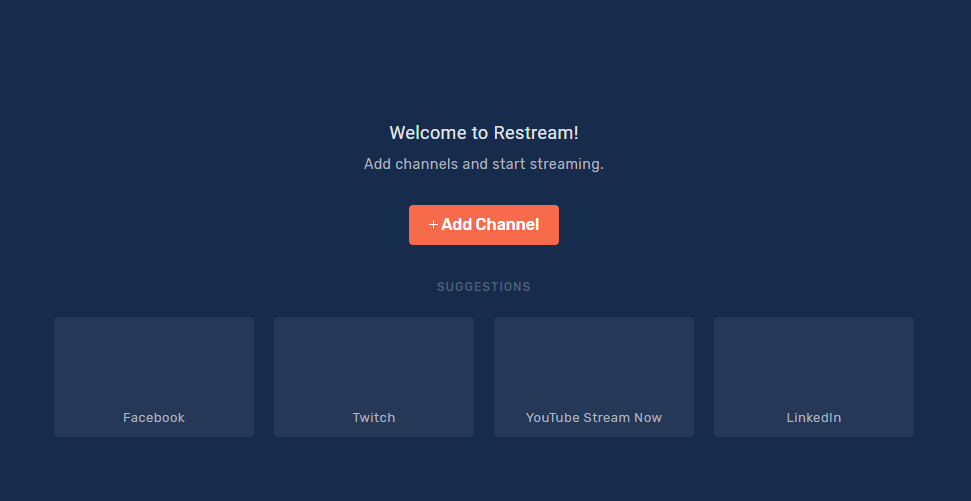Select the Facebook suggestion card

(x=154, y=377)
